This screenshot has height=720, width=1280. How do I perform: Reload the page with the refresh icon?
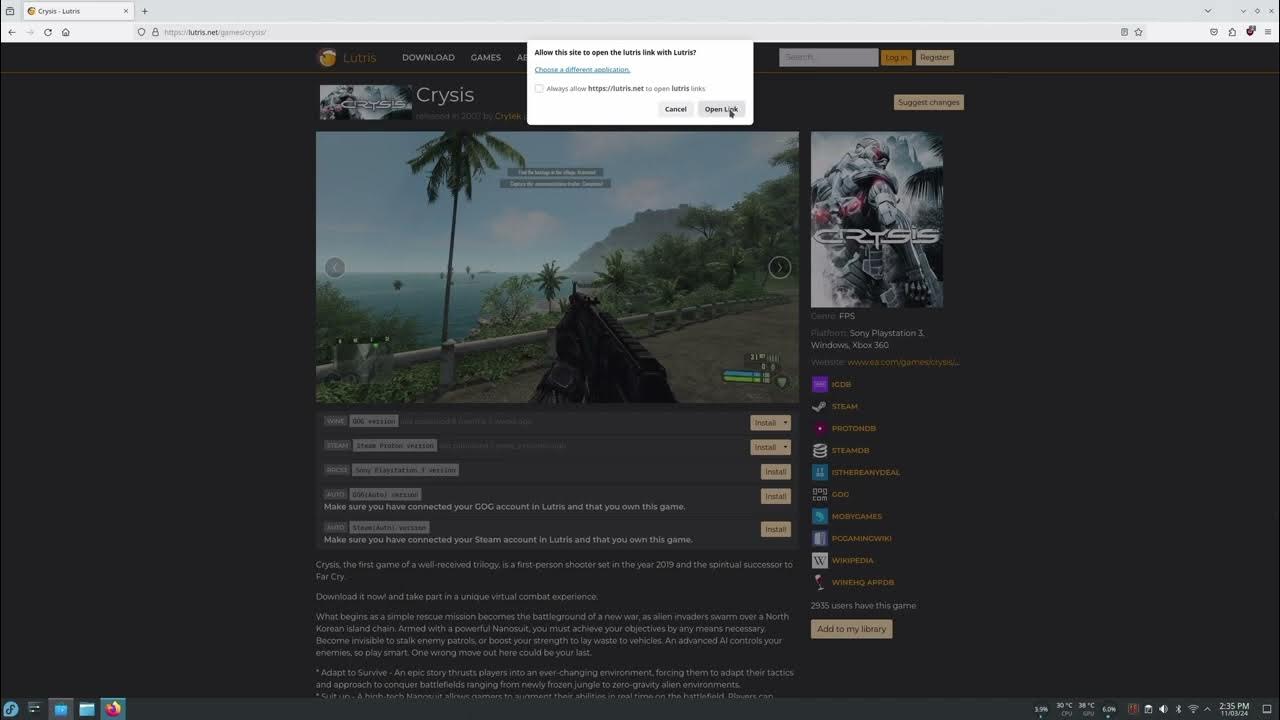pos(47,32)
